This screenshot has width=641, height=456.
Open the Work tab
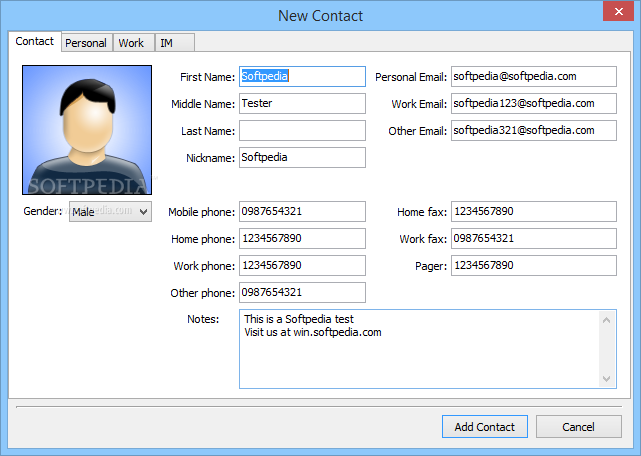(134, 43)
